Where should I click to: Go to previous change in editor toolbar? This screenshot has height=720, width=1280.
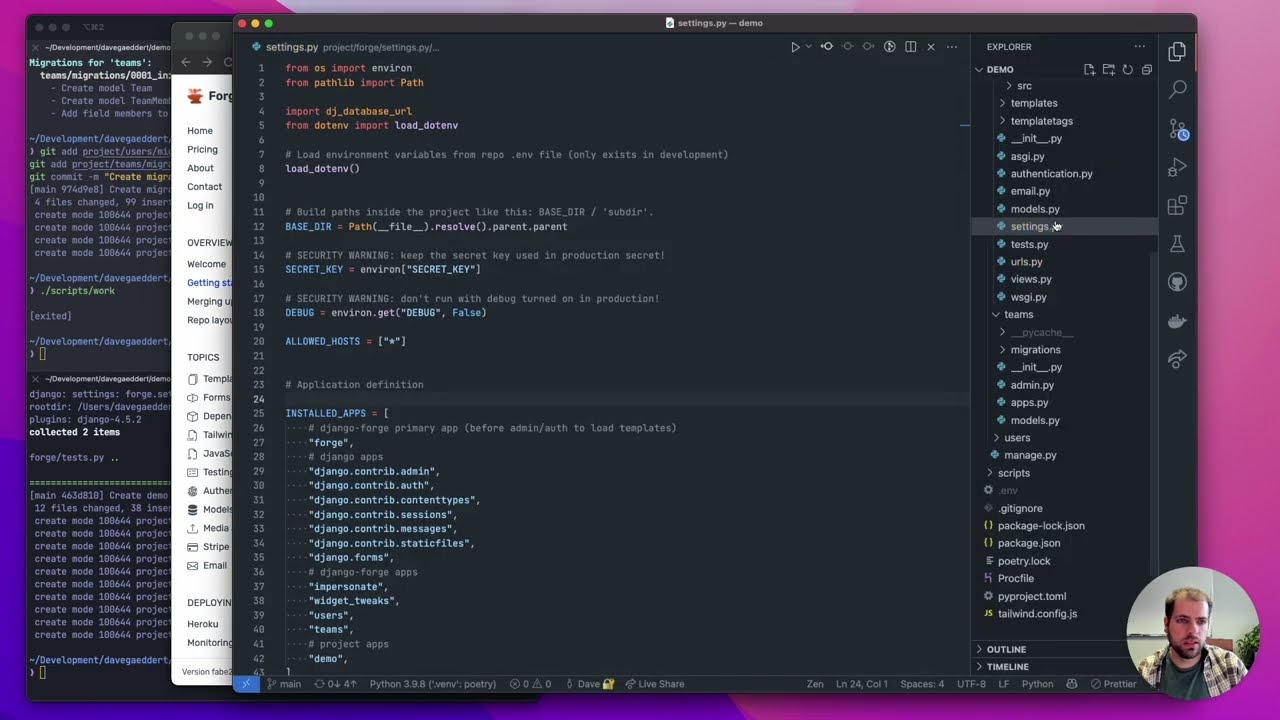827,47
